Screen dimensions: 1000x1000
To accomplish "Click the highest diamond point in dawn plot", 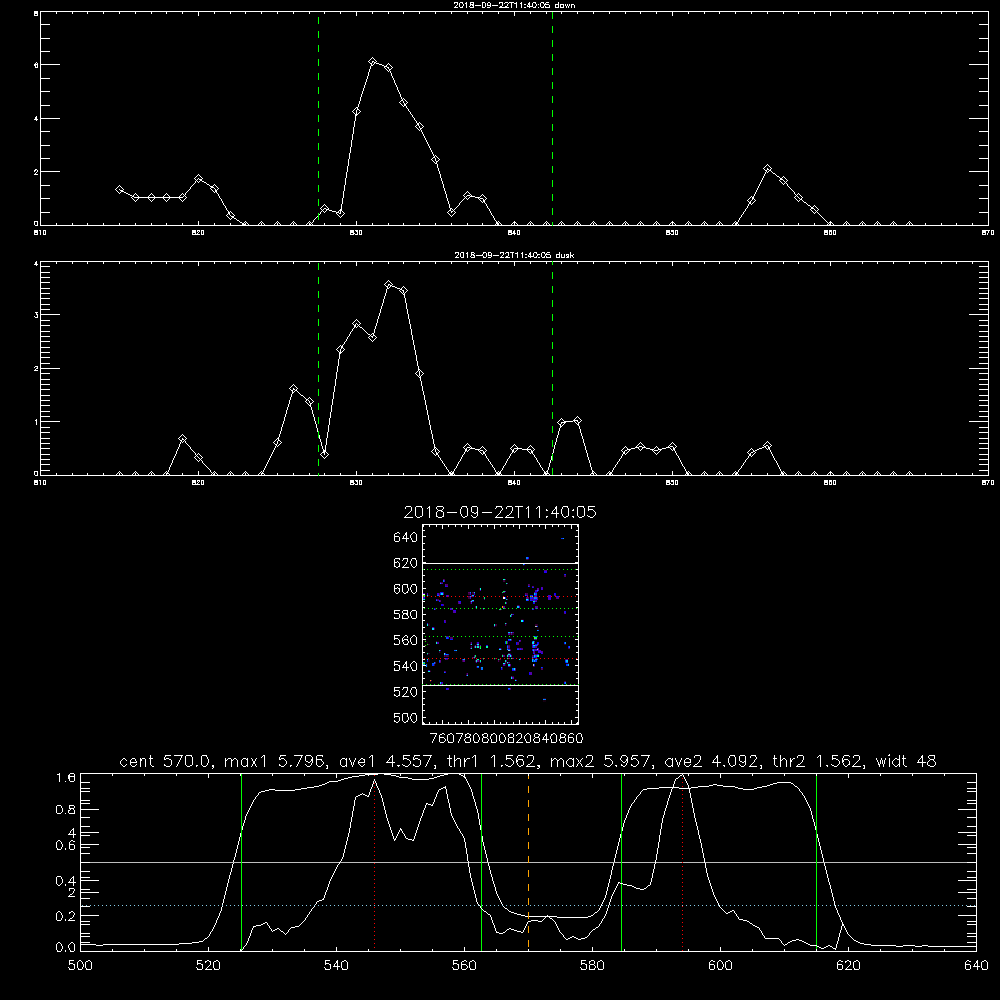I will click(x=372, y=61).
